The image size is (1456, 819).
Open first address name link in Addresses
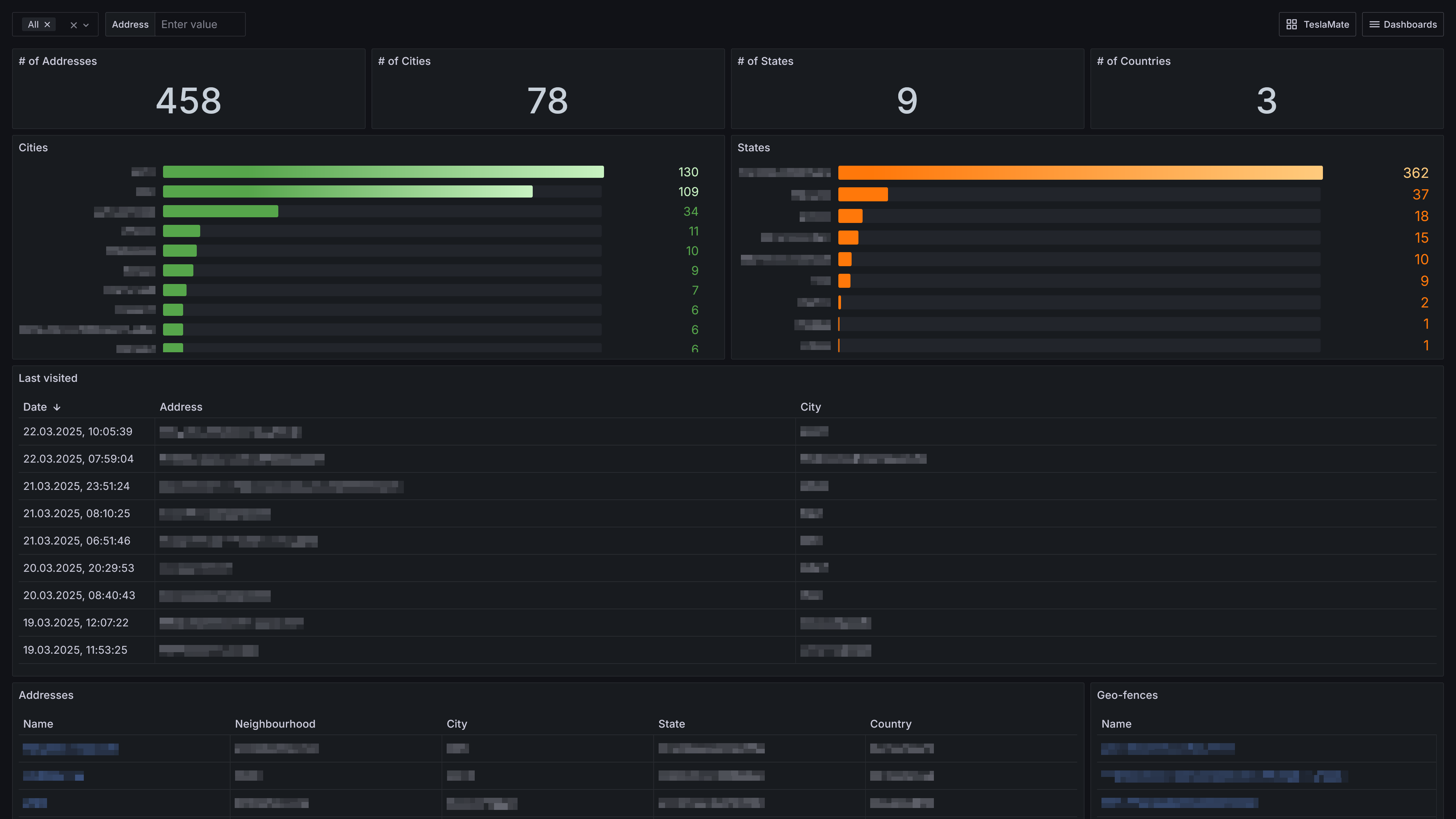71,749
